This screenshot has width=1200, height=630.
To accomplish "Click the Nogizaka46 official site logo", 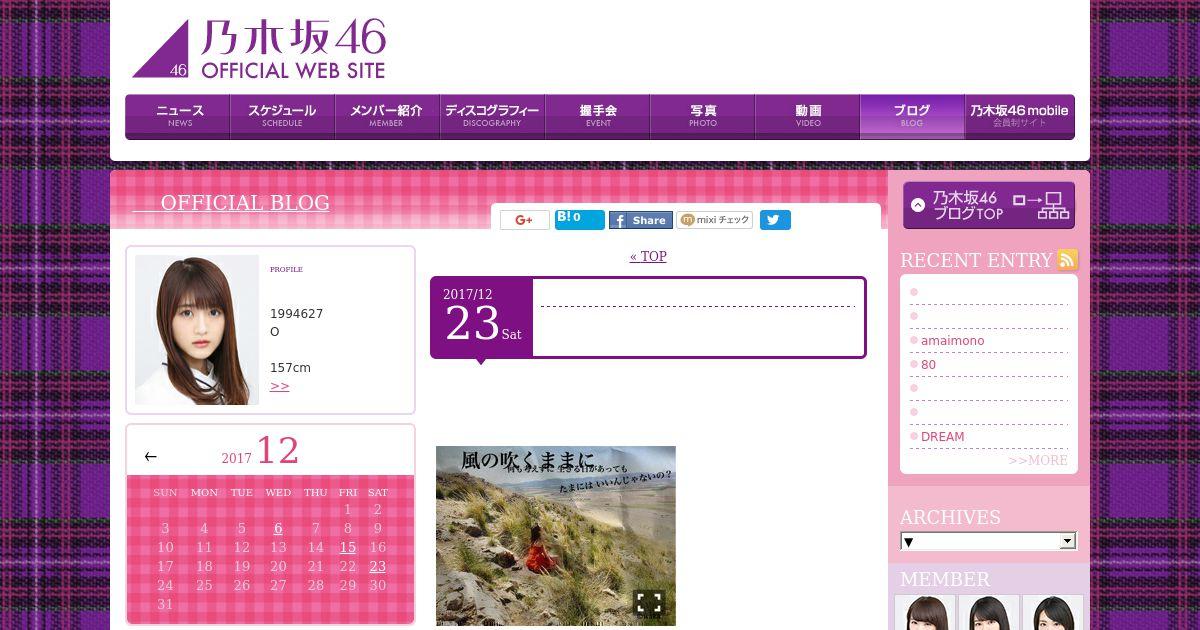I will pyautogui.click(x=259, y=49).
